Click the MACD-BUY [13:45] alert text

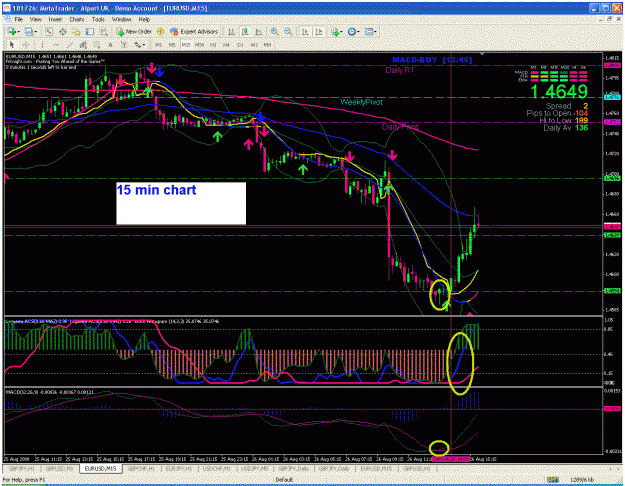[x=432, y=60]
